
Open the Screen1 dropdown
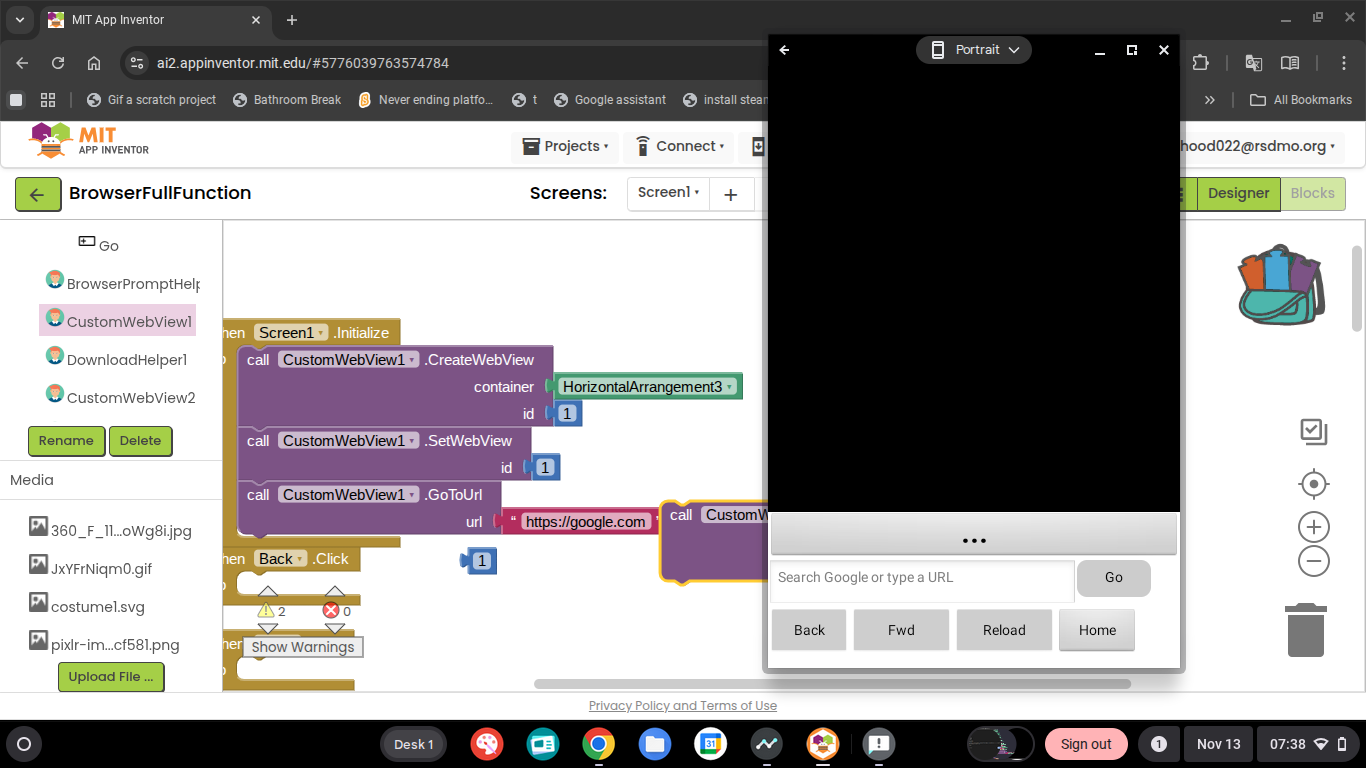668,193
